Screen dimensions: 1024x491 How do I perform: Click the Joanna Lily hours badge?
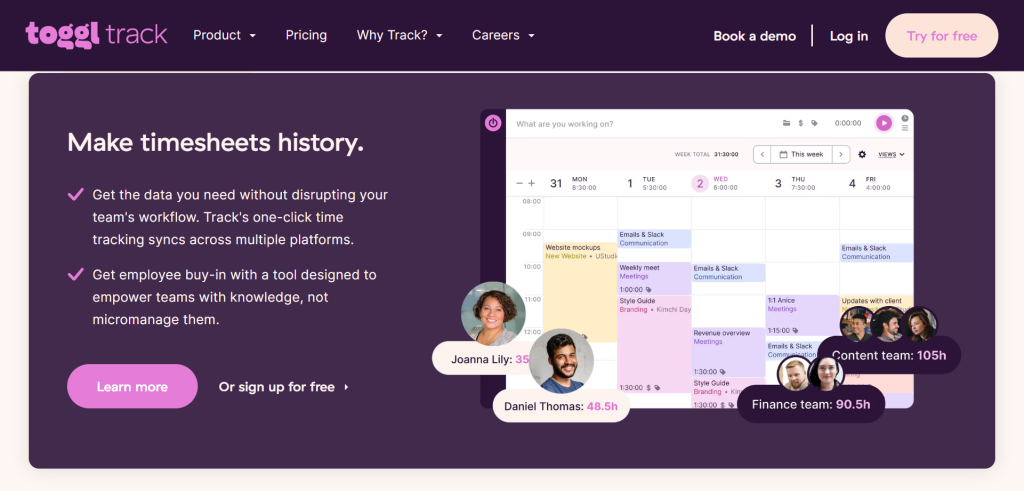[482, 358]
